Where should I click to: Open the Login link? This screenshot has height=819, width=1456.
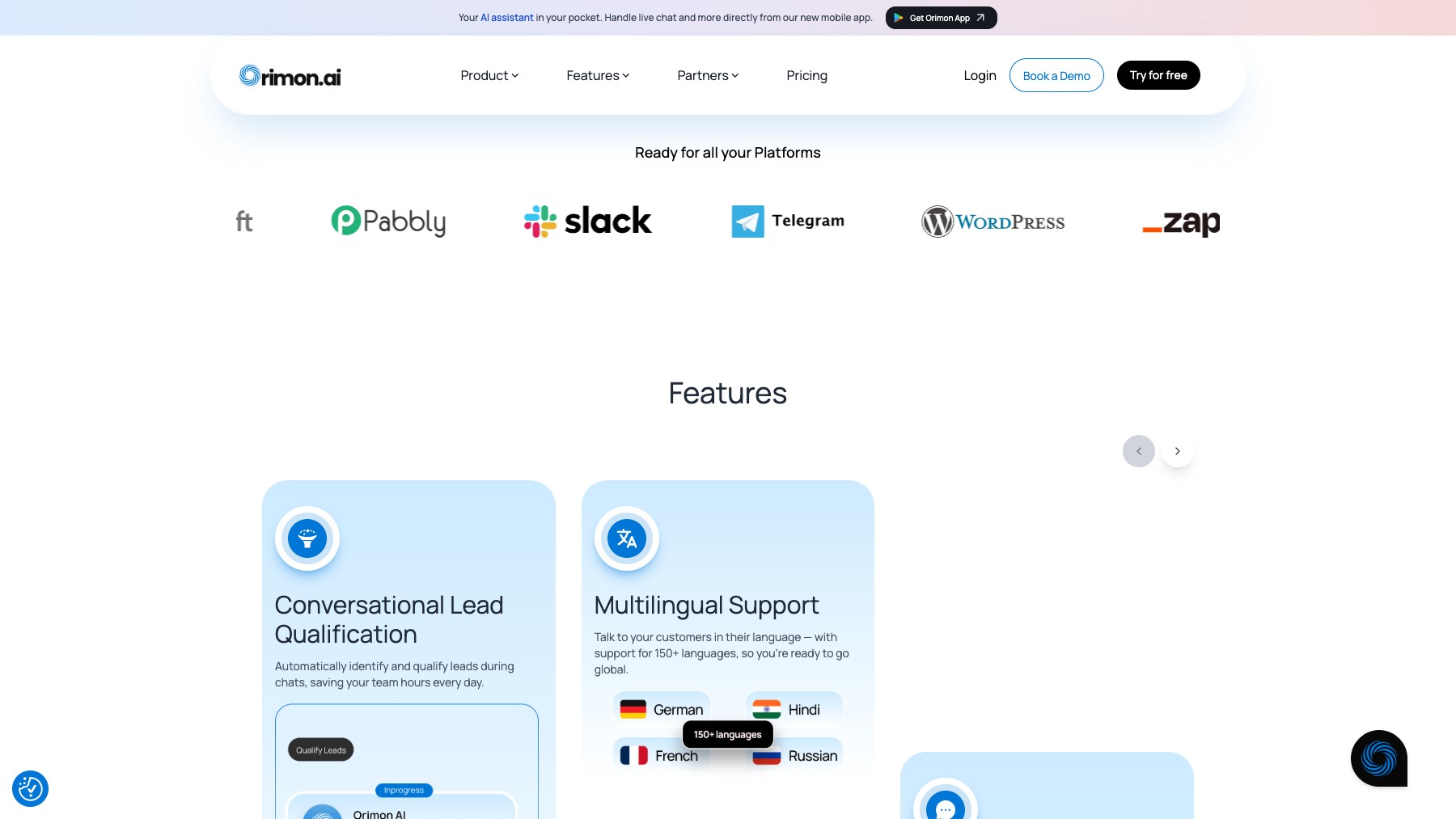click(x=980, y=75)
